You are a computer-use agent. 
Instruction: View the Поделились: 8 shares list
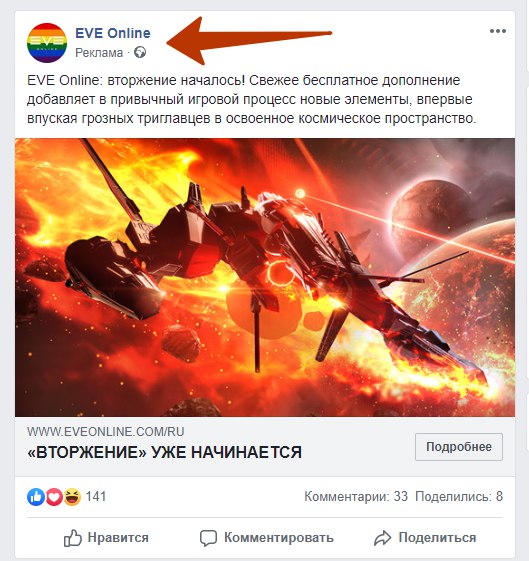459,497
